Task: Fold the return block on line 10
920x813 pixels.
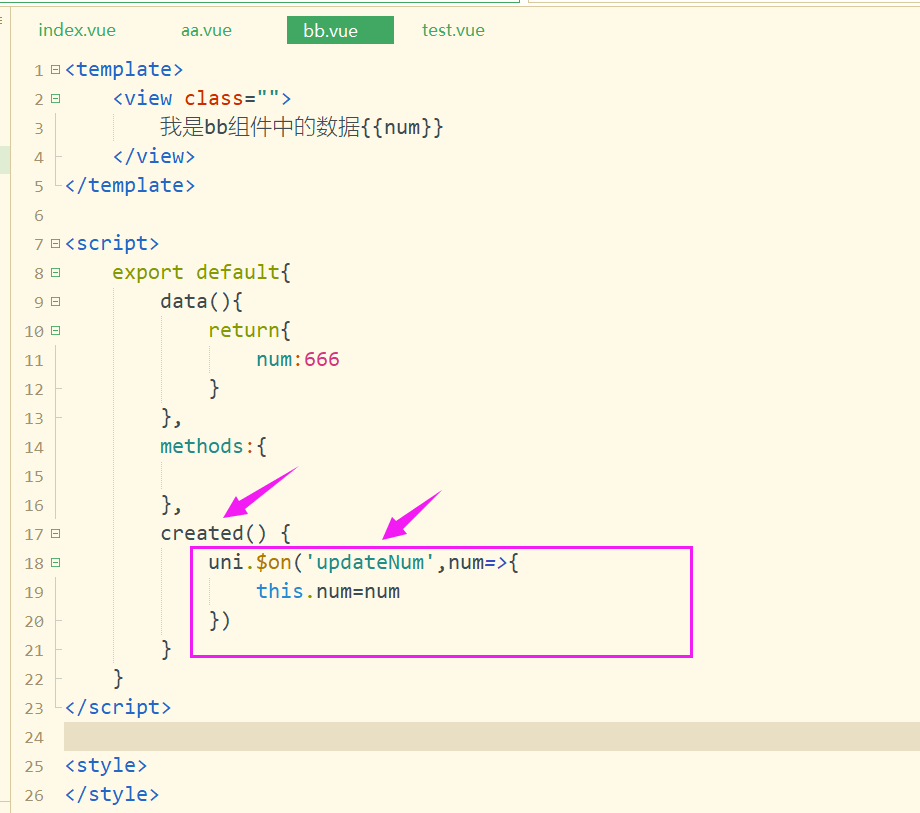Action: 55,331
